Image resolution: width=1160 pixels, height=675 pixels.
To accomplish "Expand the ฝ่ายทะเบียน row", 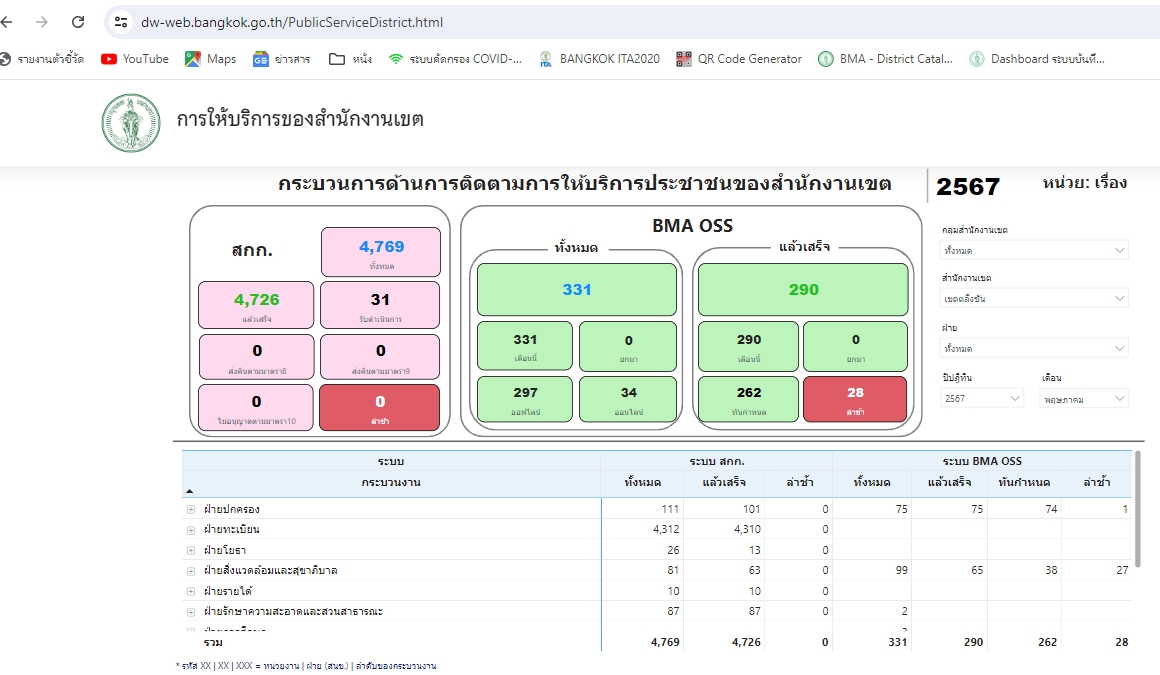I will coord(191,530).
